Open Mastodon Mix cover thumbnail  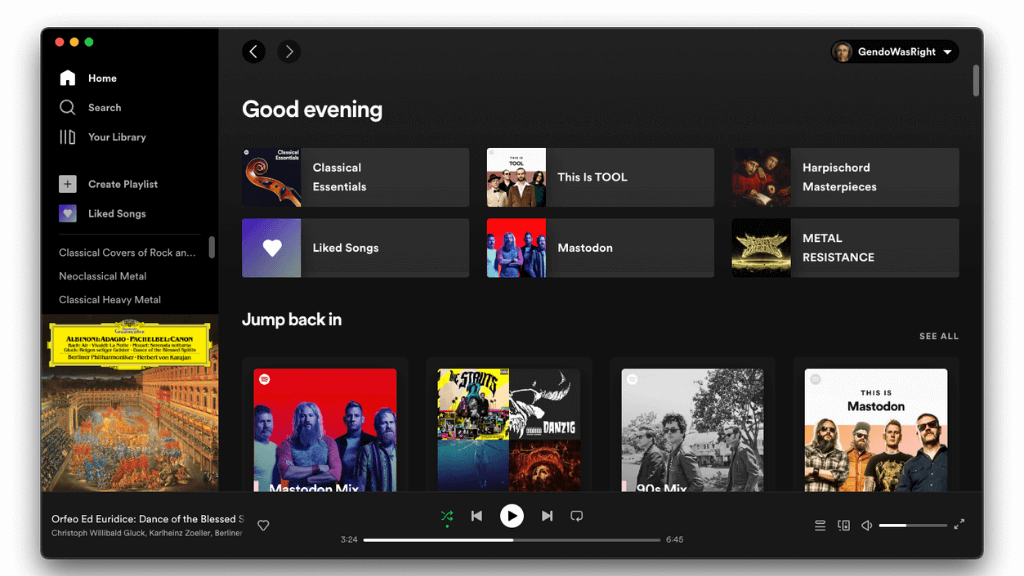coord(325,430)
